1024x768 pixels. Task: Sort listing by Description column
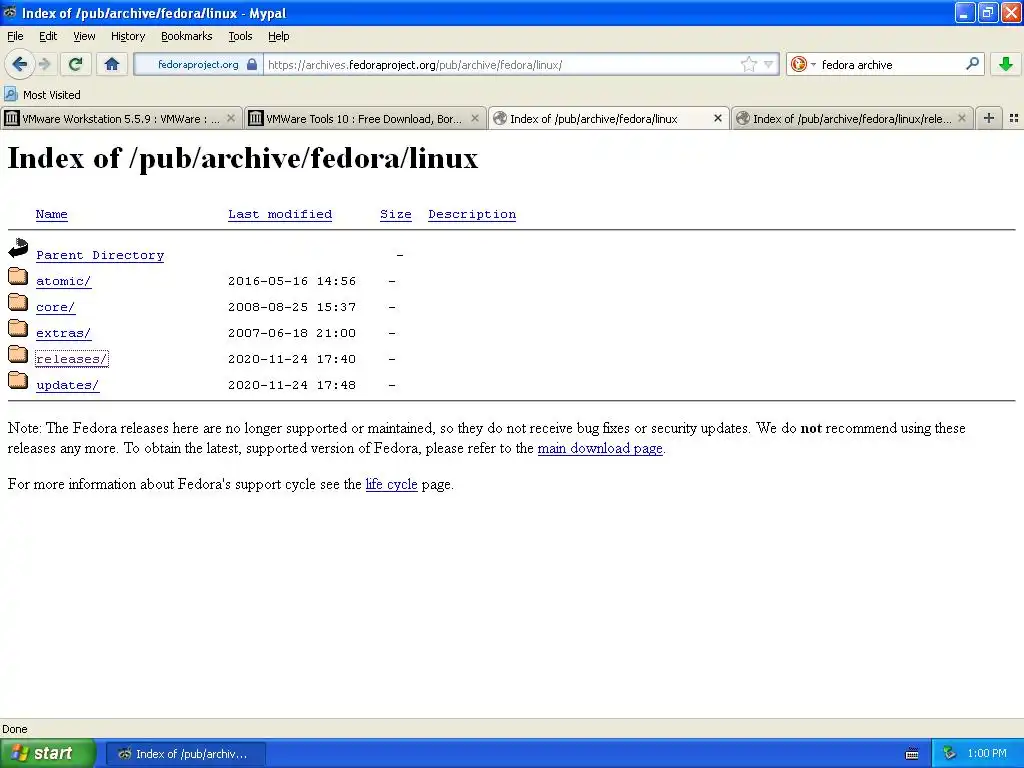click(x=472, y=214)
